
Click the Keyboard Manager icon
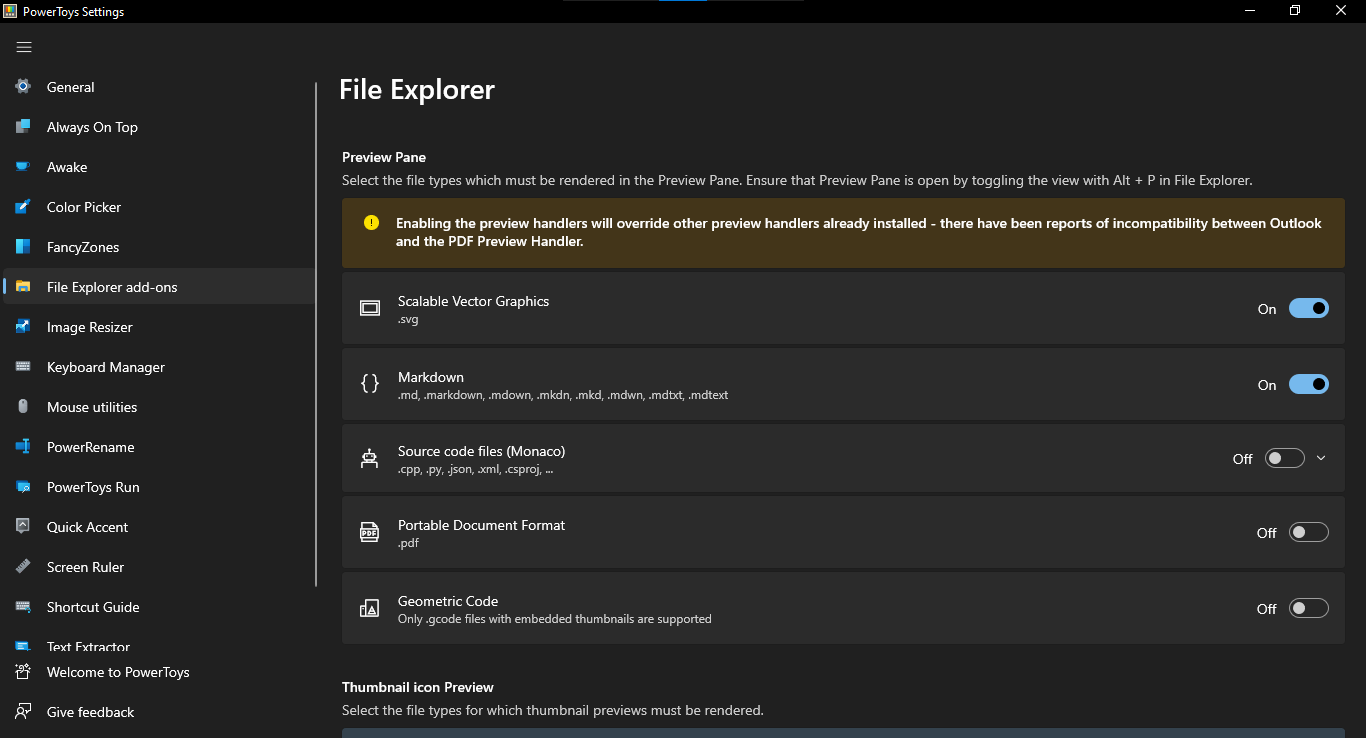pyautogui.click(x=23, y=367)
